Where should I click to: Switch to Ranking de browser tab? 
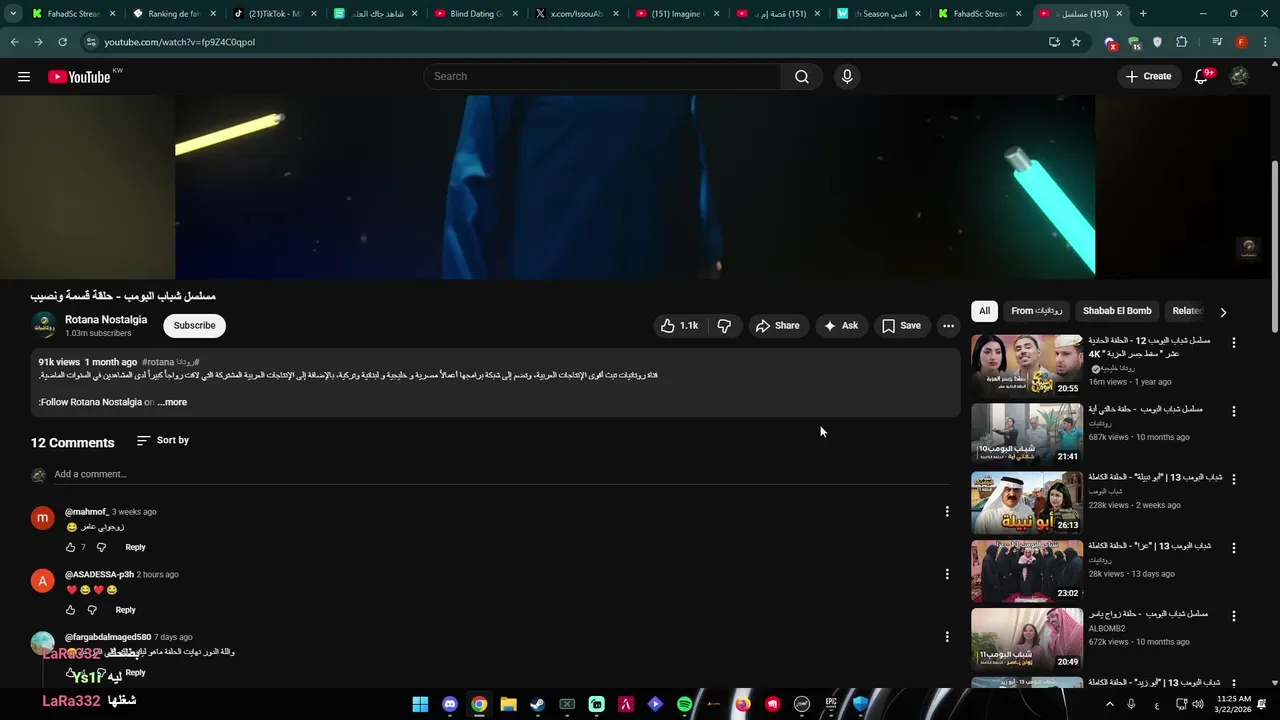(174, 14)
